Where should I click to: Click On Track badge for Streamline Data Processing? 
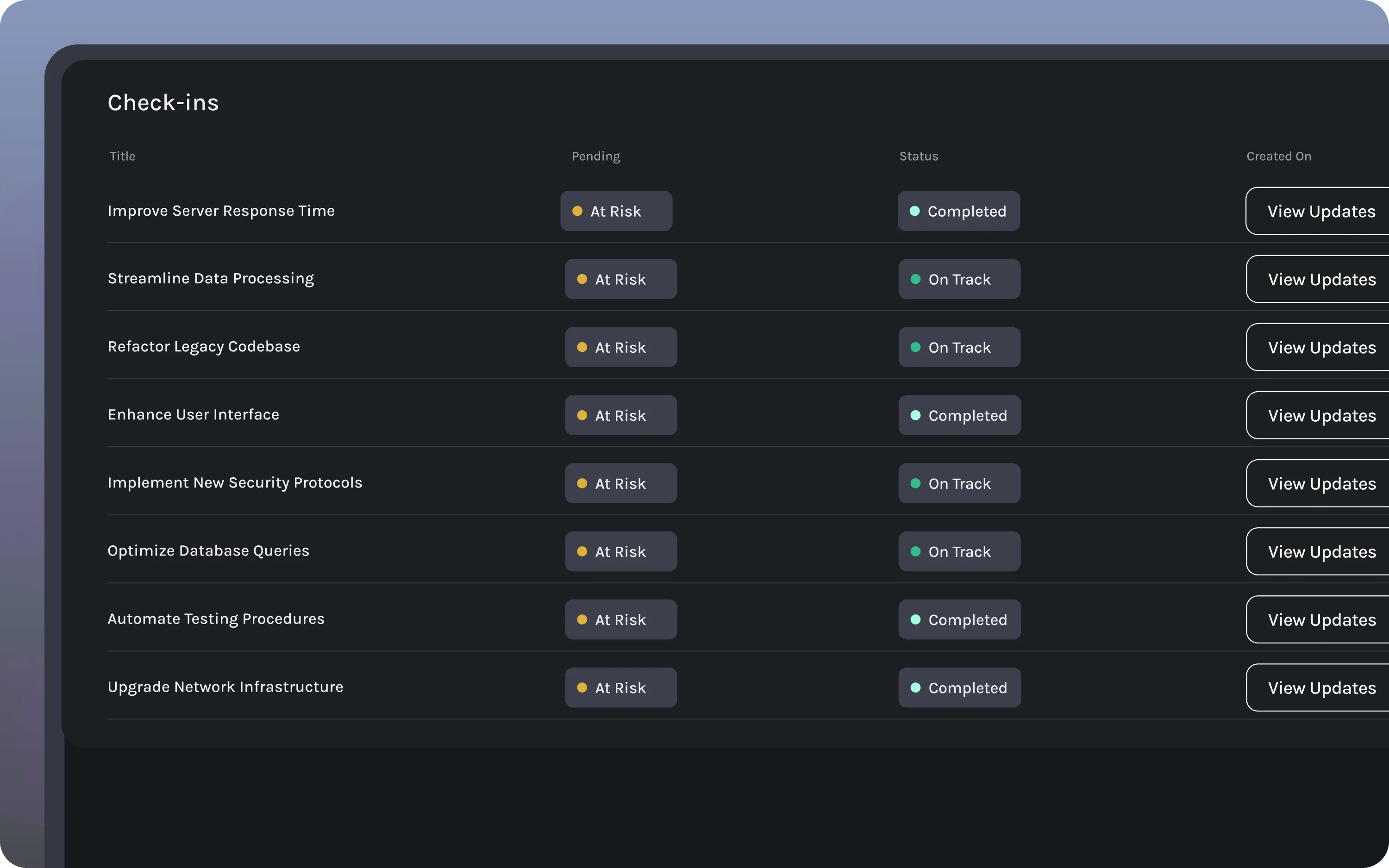coord(959,280)
